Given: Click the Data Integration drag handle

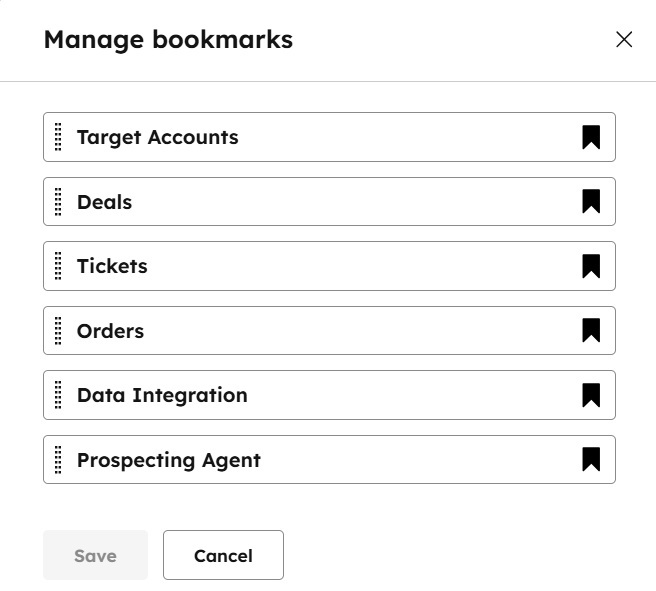Looking at the screenshot, I should tap(58, 395).
